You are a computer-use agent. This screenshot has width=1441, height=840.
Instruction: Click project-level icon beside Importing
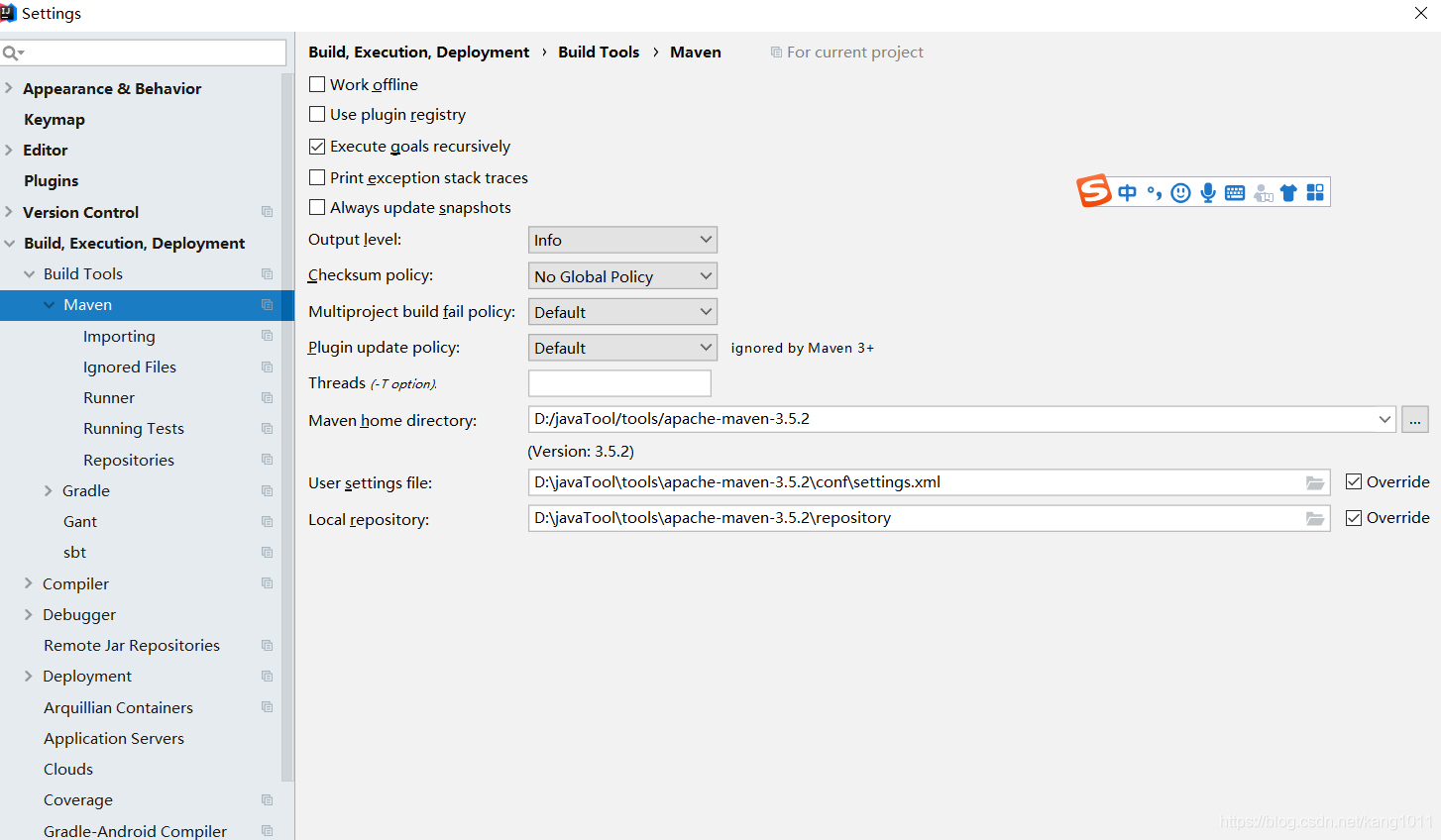(x=267, y=336)
